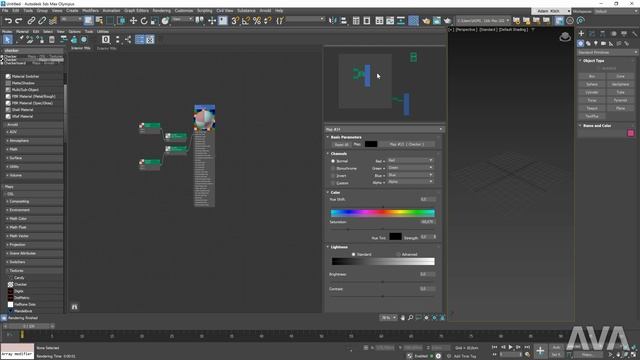Click the Lay Out Children icon

128,40
